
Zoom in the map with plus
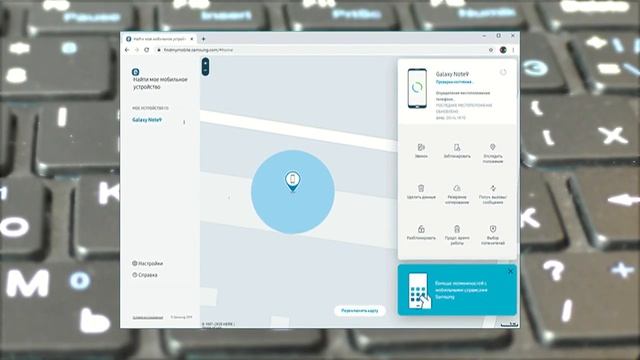click(205, 62)
